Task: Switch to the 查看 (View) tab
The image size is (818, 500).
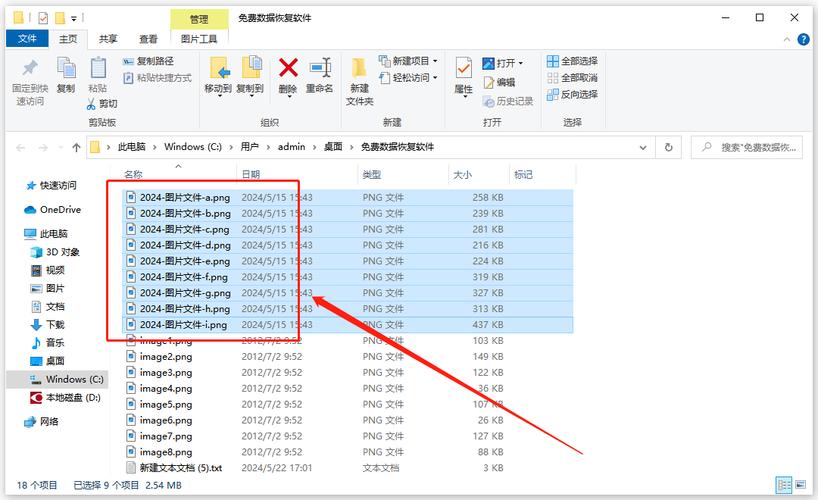Action: click(148, 39)
